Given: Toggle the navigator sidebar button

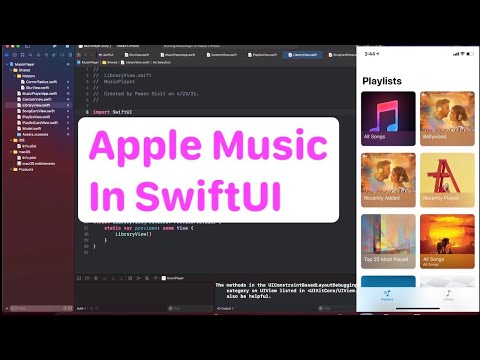Looking at the screenshot, I should coord(28,46).
